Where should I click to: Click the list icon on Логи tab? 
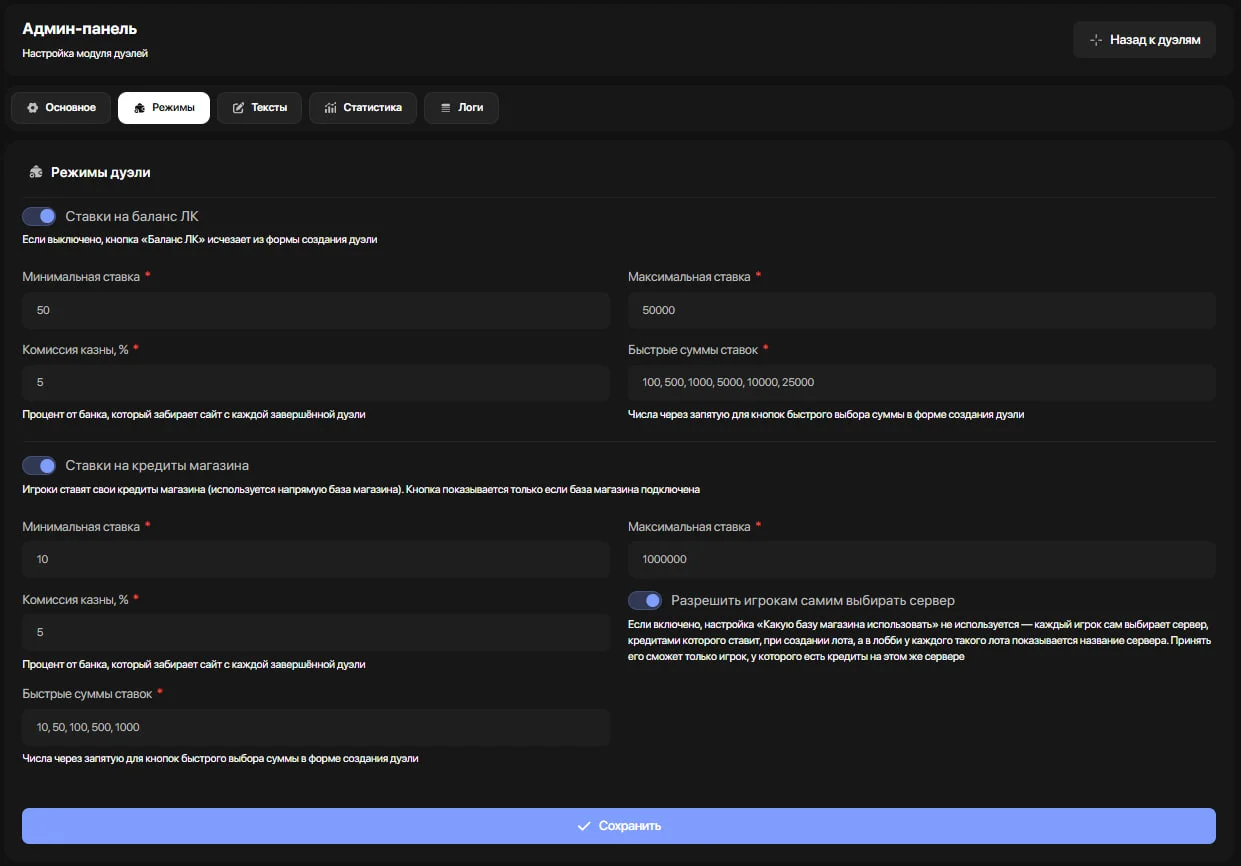(445, 108)
